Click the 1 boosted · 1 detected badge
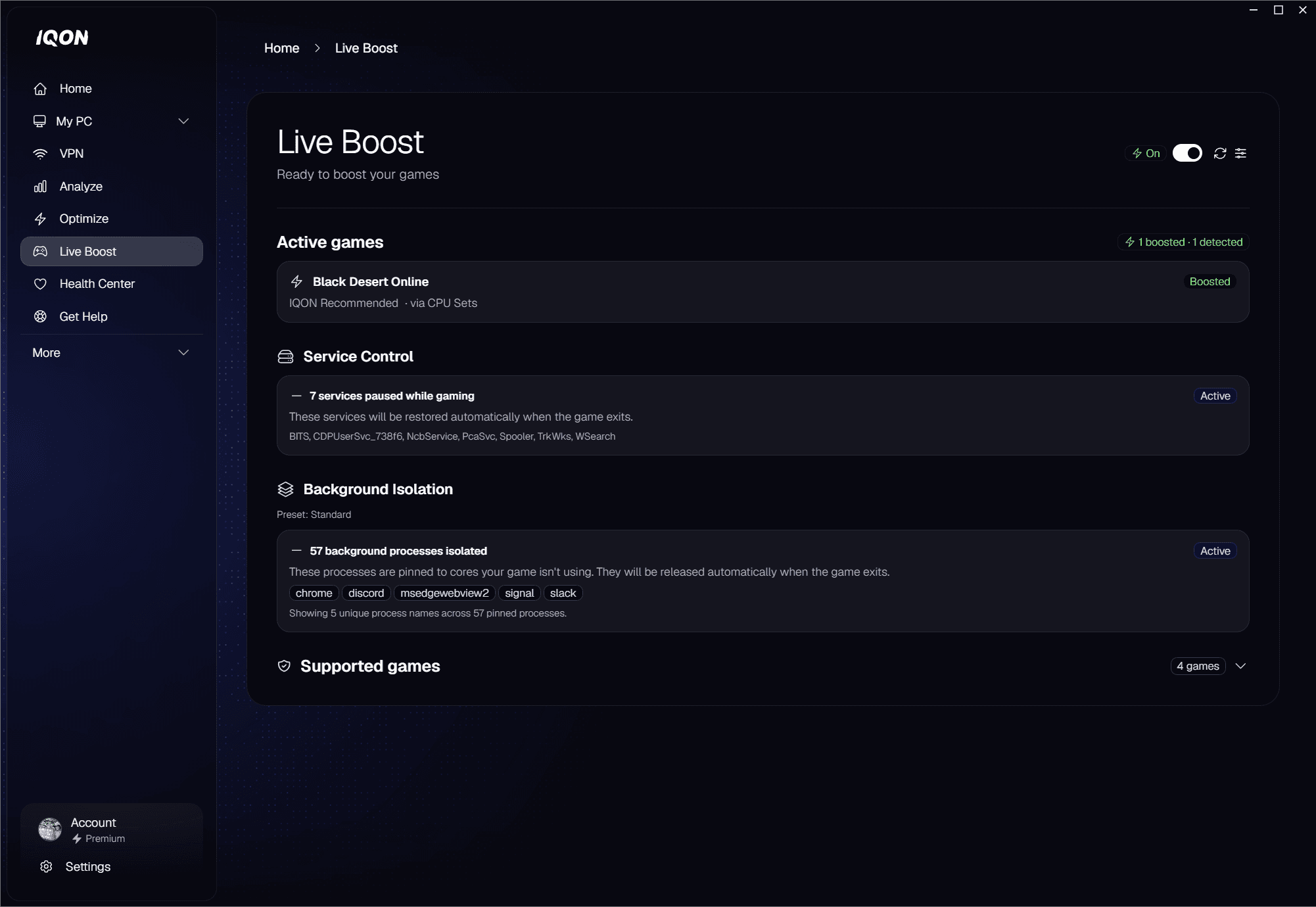Viewport: 1316px width, 907px height. coord(1183,242)
